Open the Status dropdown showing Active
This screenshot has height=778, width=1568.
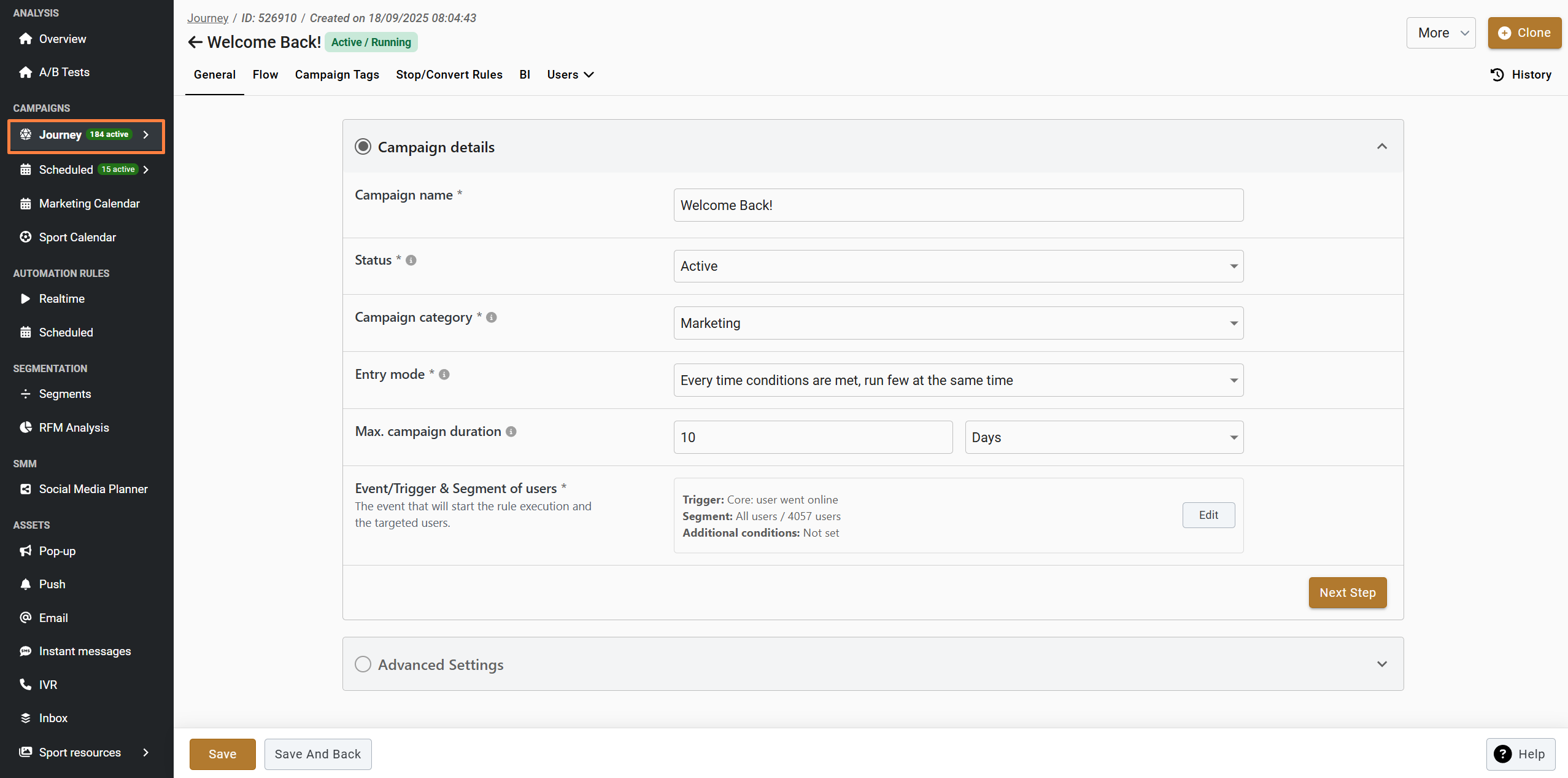[x=958, y=266]
